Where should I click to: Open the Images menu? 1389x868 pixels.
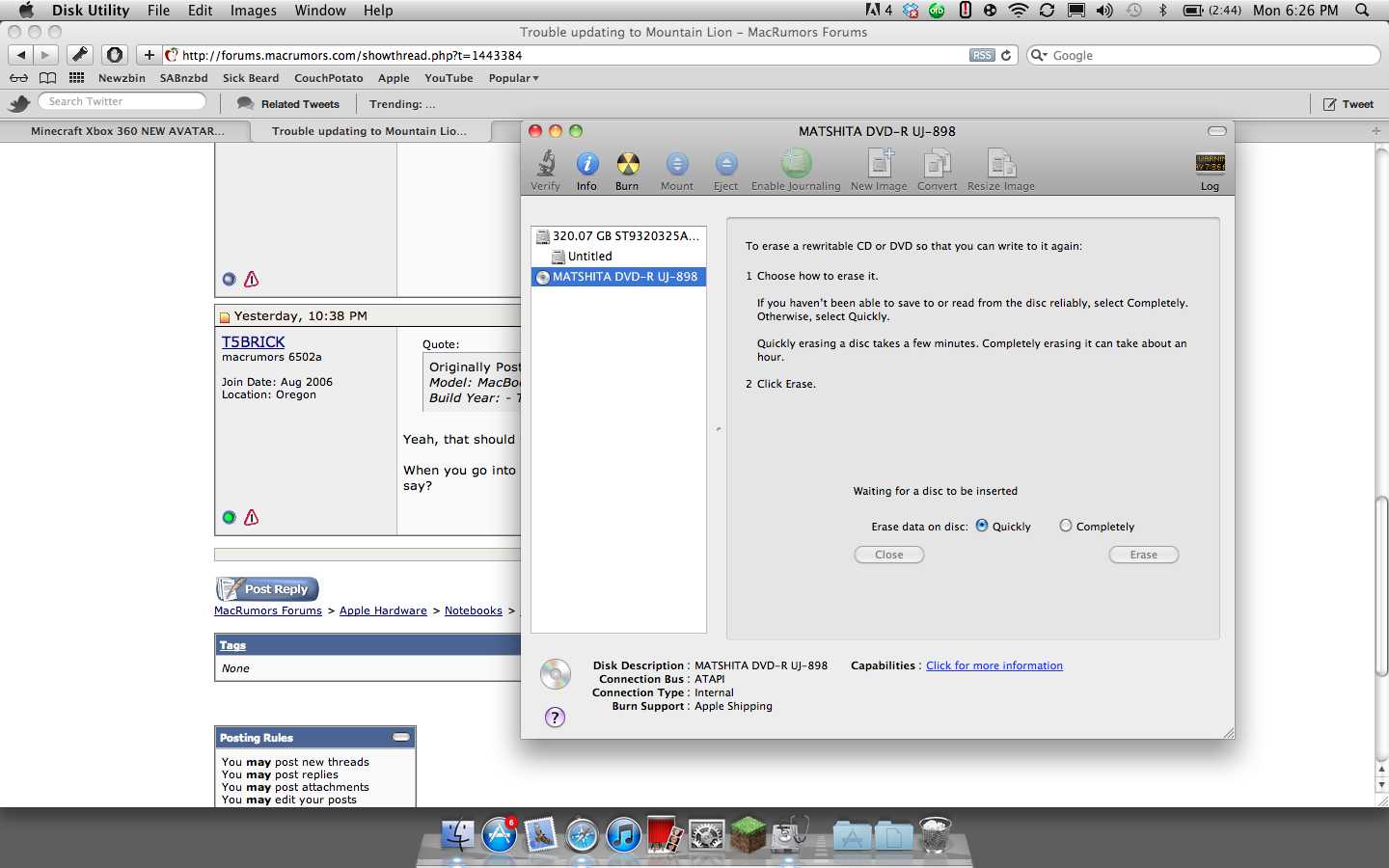click(254, 10)
